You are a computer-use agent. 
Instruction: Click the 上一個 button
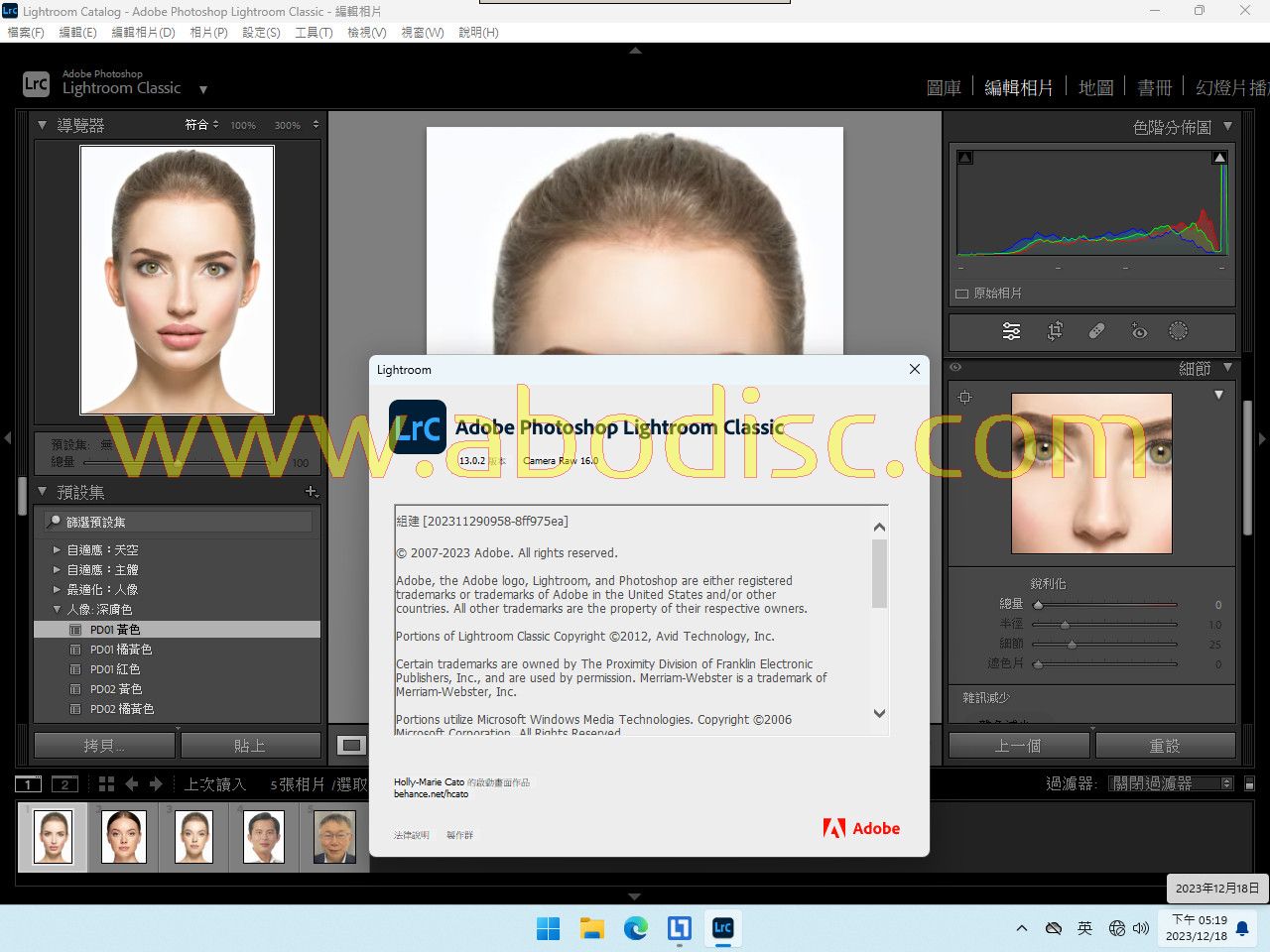point(1019,746)
